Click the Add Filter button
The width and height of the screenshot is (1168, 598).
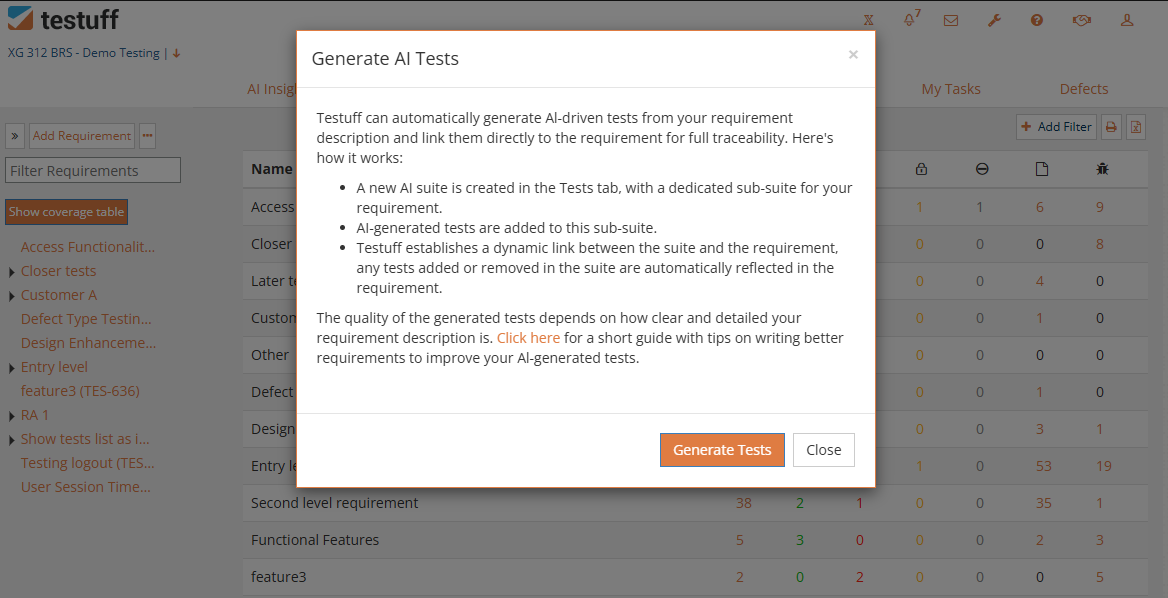pyautogui.click(x=1056, y=127)
